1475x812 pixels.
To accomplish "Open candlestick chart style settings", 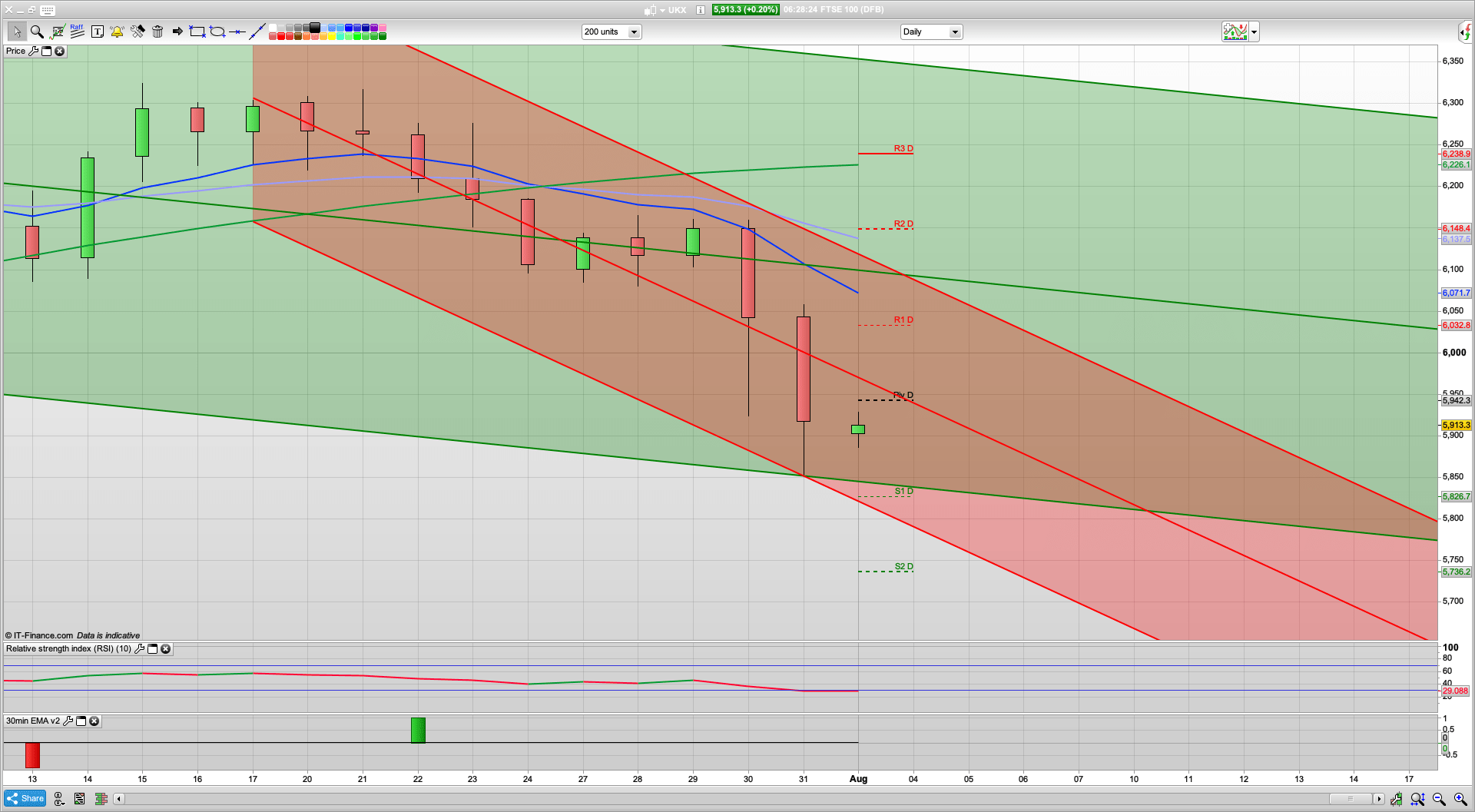I will pos(1396,799).
